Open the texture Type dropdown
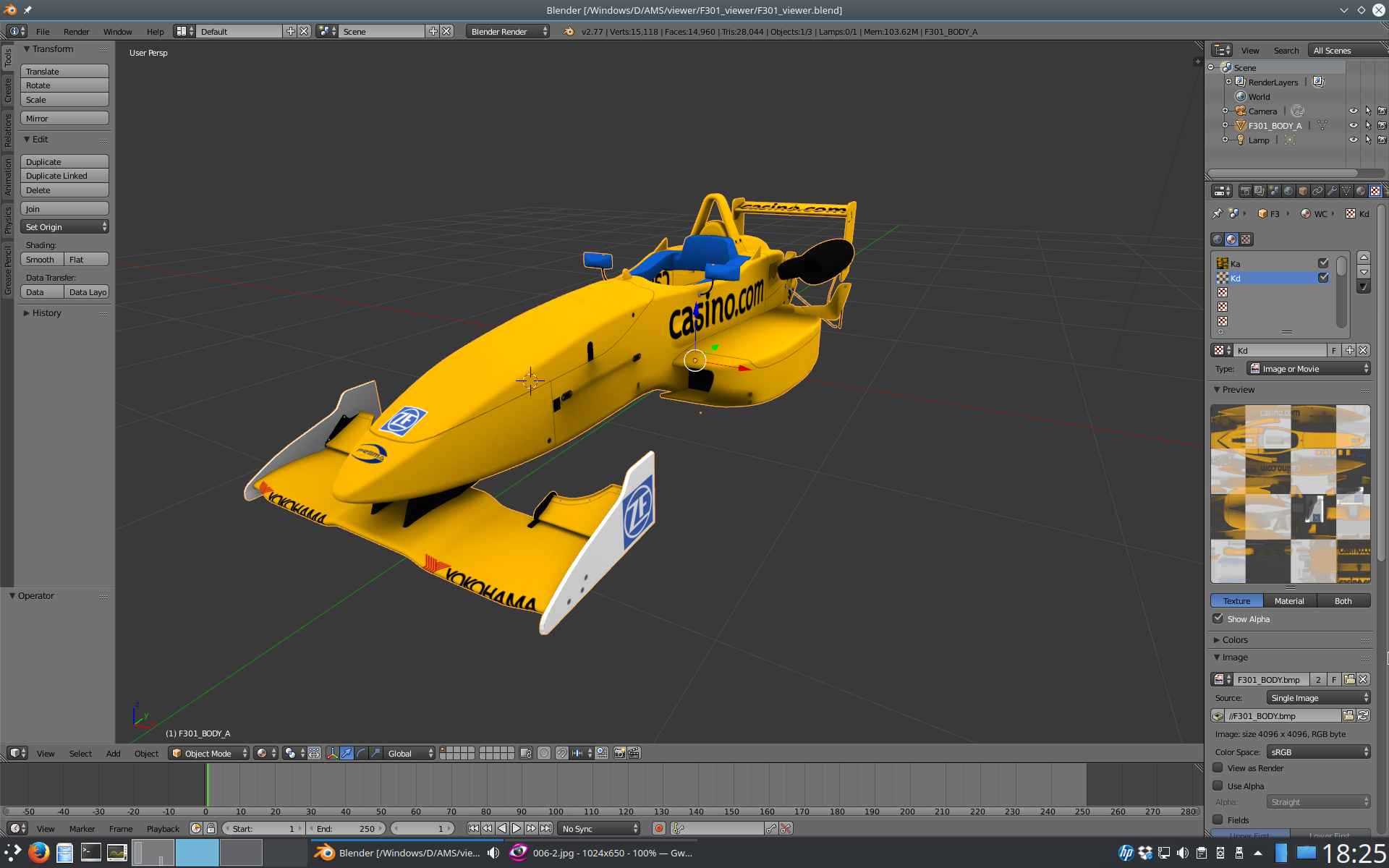Image resolution: width=1389 pixels, height=868 pixels. (x=1309, y=368)
